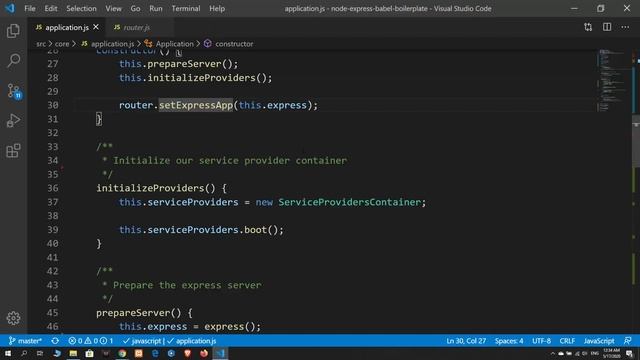Open the Go menu
Image resolution: width=640 pixels, height=360 pixels.
pos(135,8)
